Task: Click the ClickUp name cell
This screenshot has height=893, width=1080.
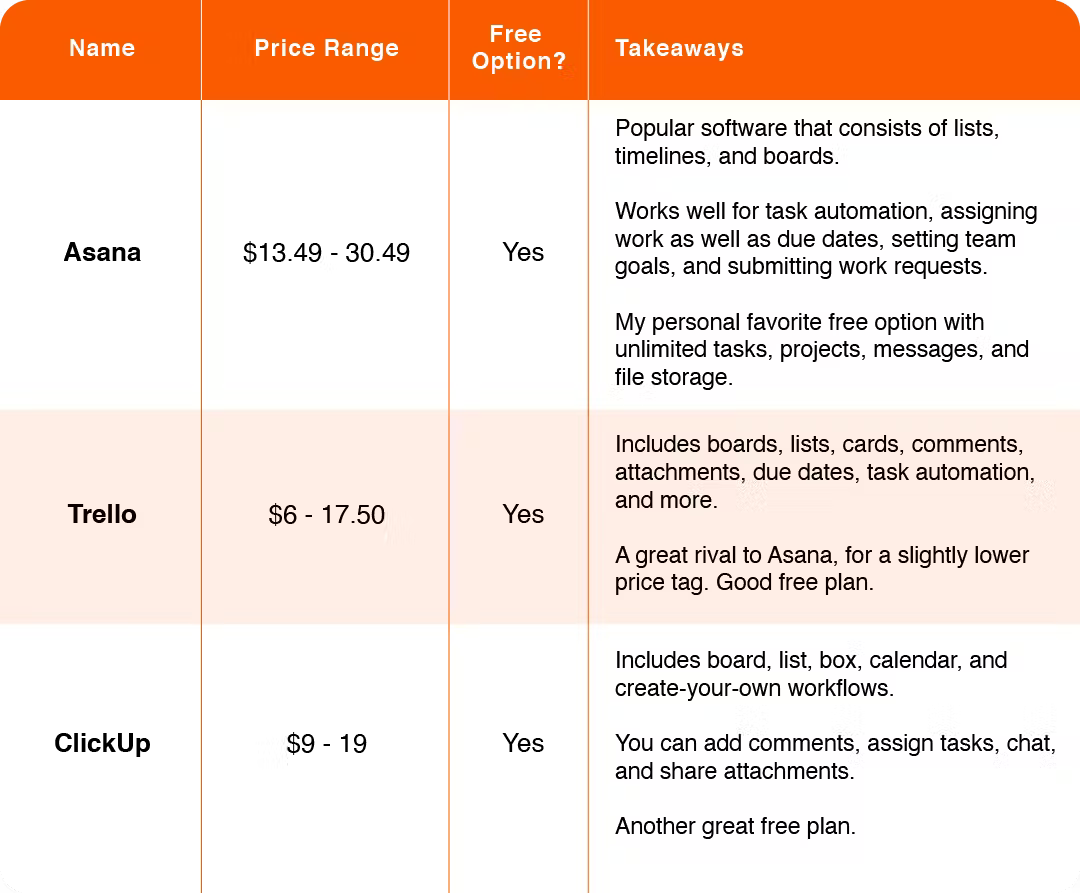Action: [x=102, y=744]
